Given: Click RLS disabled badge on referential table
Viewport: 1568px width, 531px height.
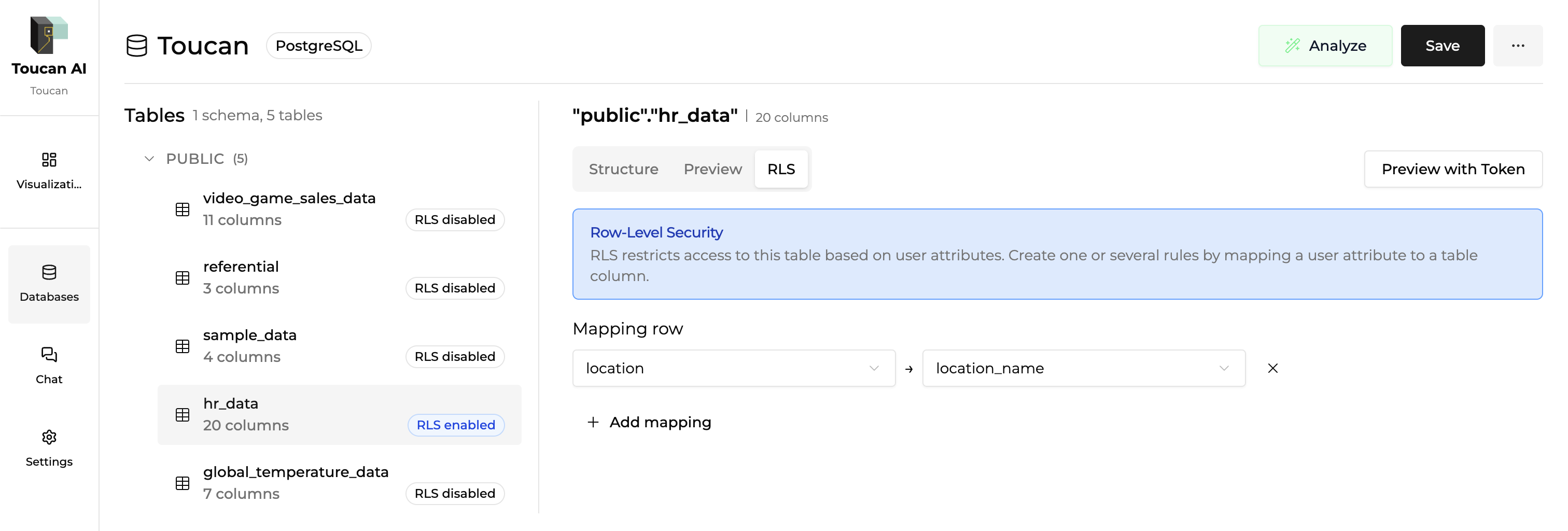Looking at the screenshot, I should [x=454, y=288].
